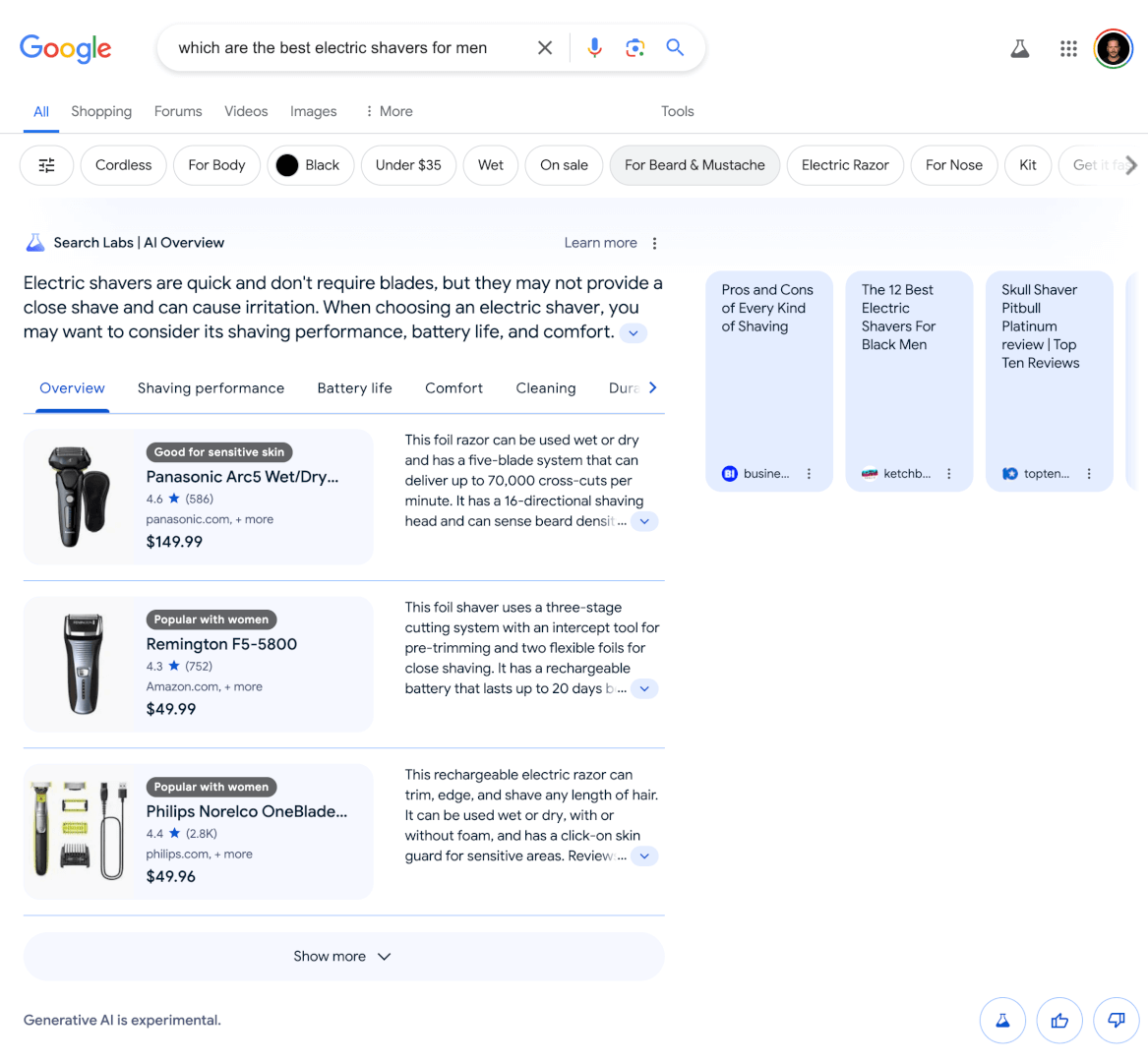Toggle the Cordless filter chip
This screenshot has width=1148, height=1062.
(x=123, y=165)
